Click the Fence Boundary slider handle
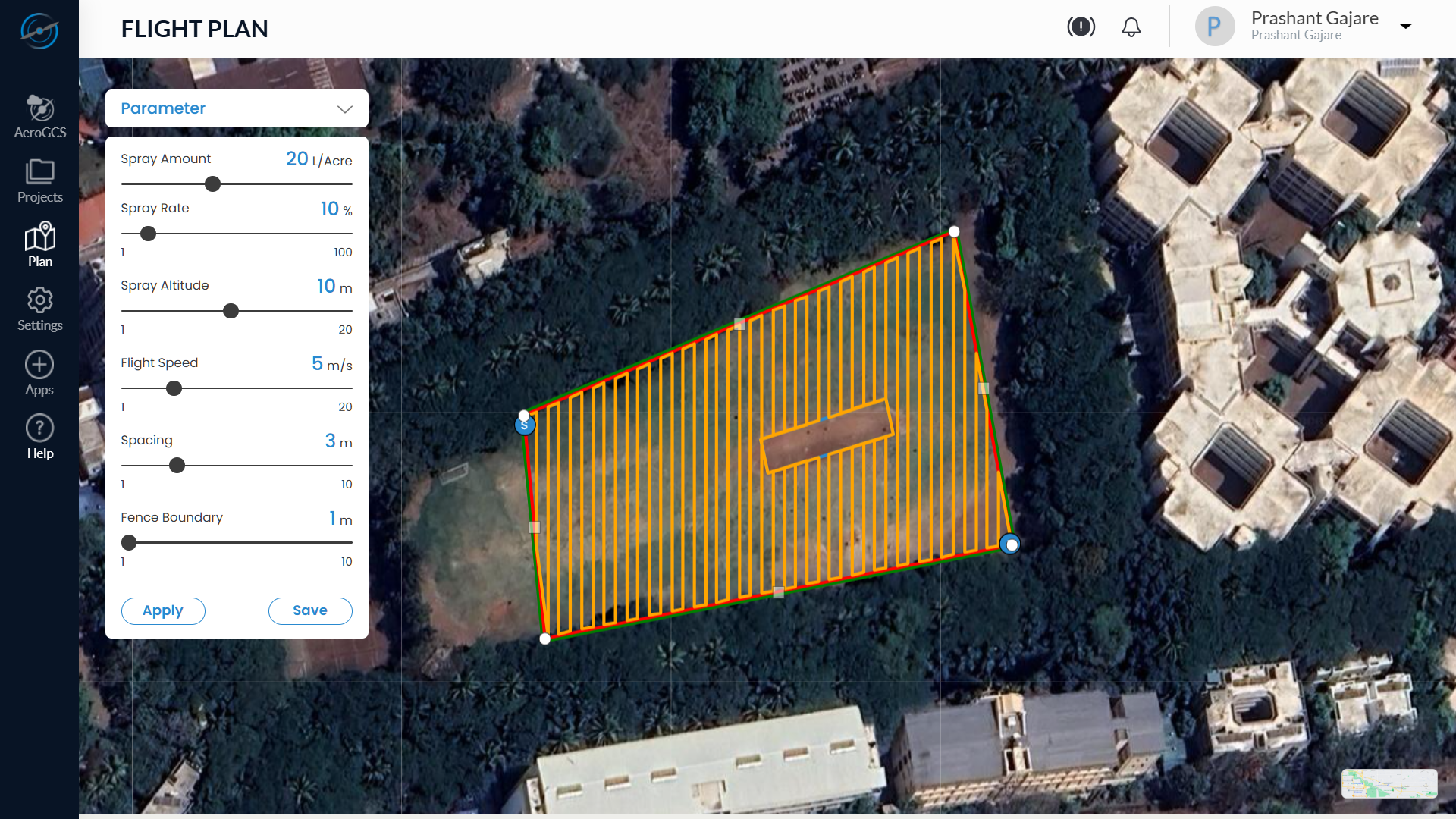The width and height of the screenshot is (1456, 819). click(x=130, y=543)
